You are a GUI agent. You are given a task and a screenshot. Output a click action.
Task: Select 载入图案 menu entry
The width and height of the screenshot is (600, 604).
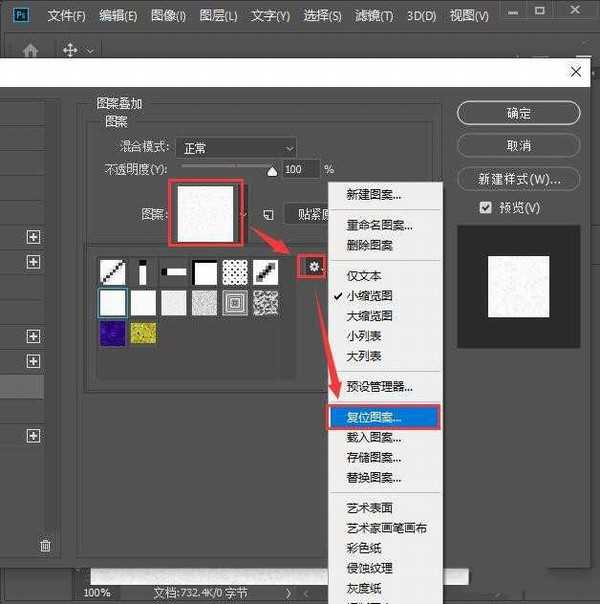[x=373, y=437]
